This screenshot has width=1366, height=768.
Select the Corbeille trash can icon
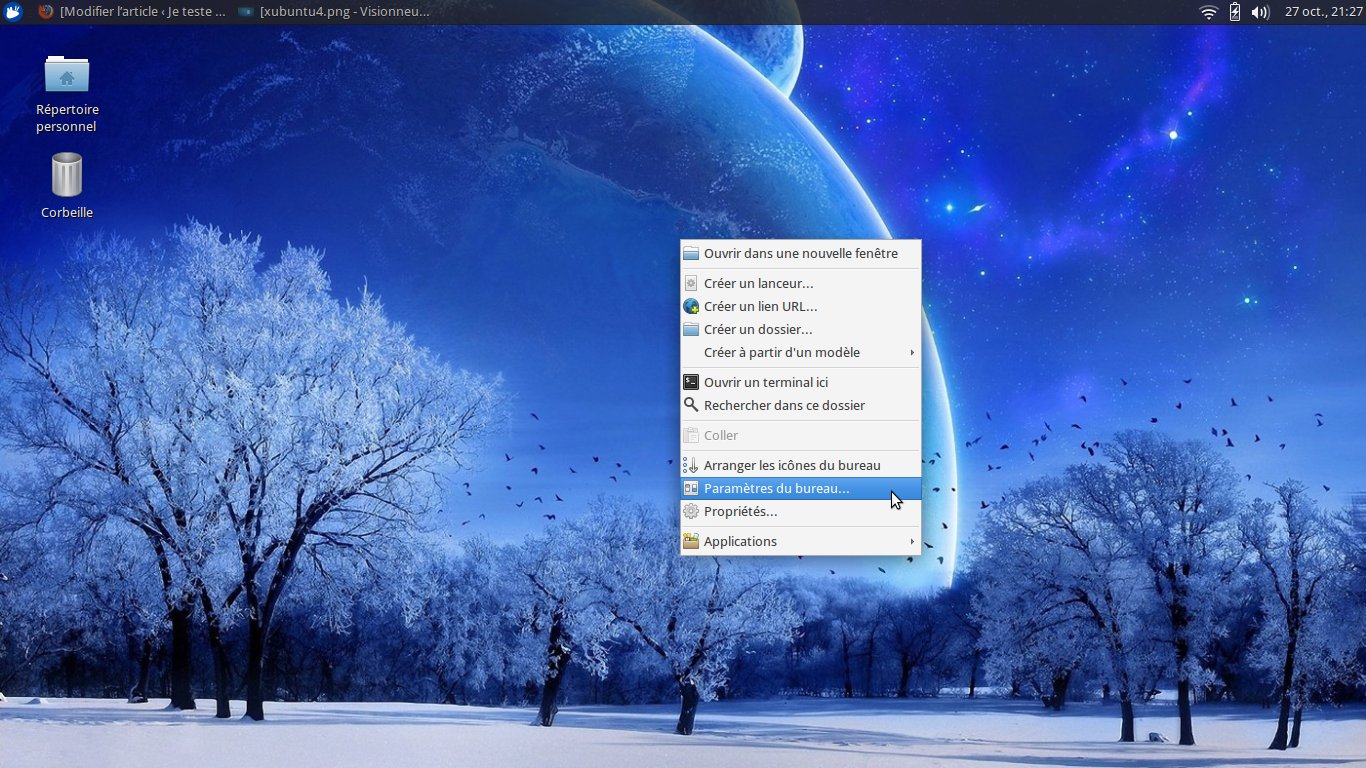pos(67,174)
